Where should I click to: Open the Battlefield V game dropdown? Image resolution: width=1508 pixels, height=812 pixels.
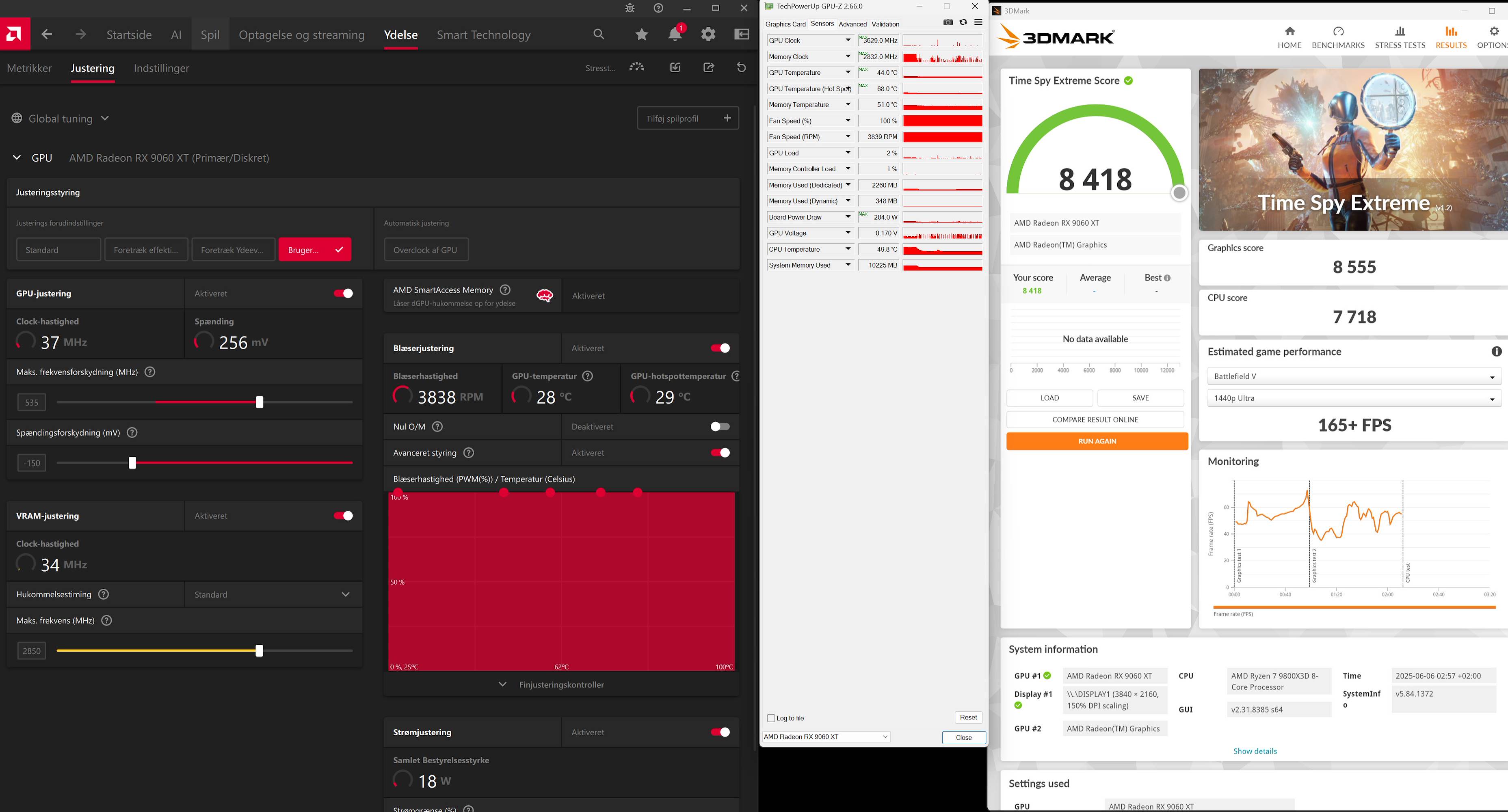(1354, 376)
